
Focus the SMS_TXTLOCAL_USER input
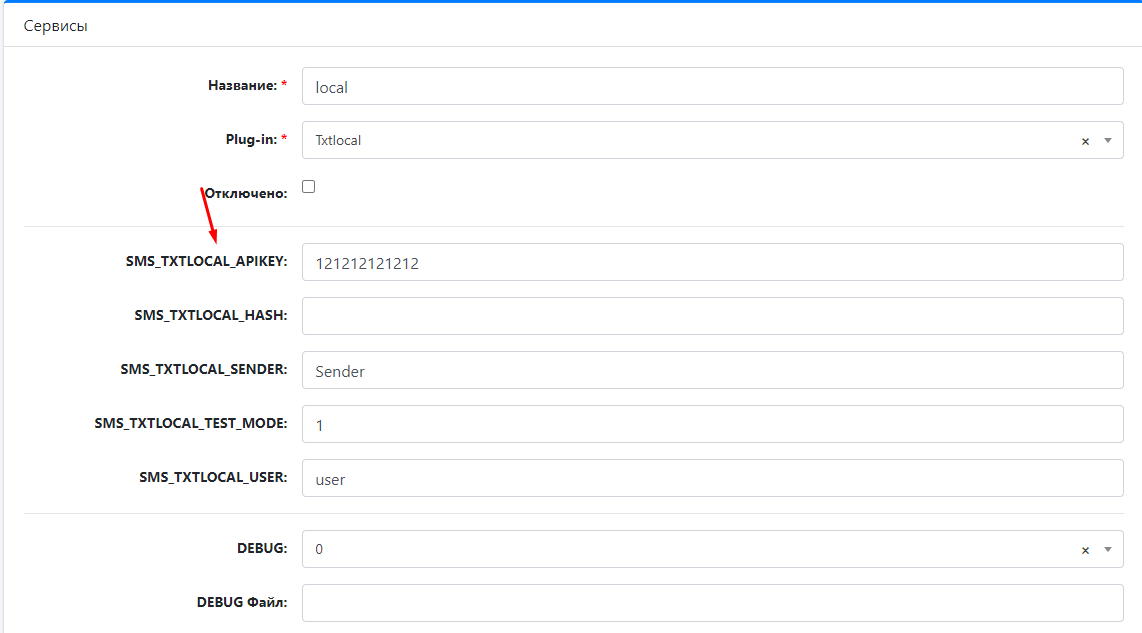712,478
